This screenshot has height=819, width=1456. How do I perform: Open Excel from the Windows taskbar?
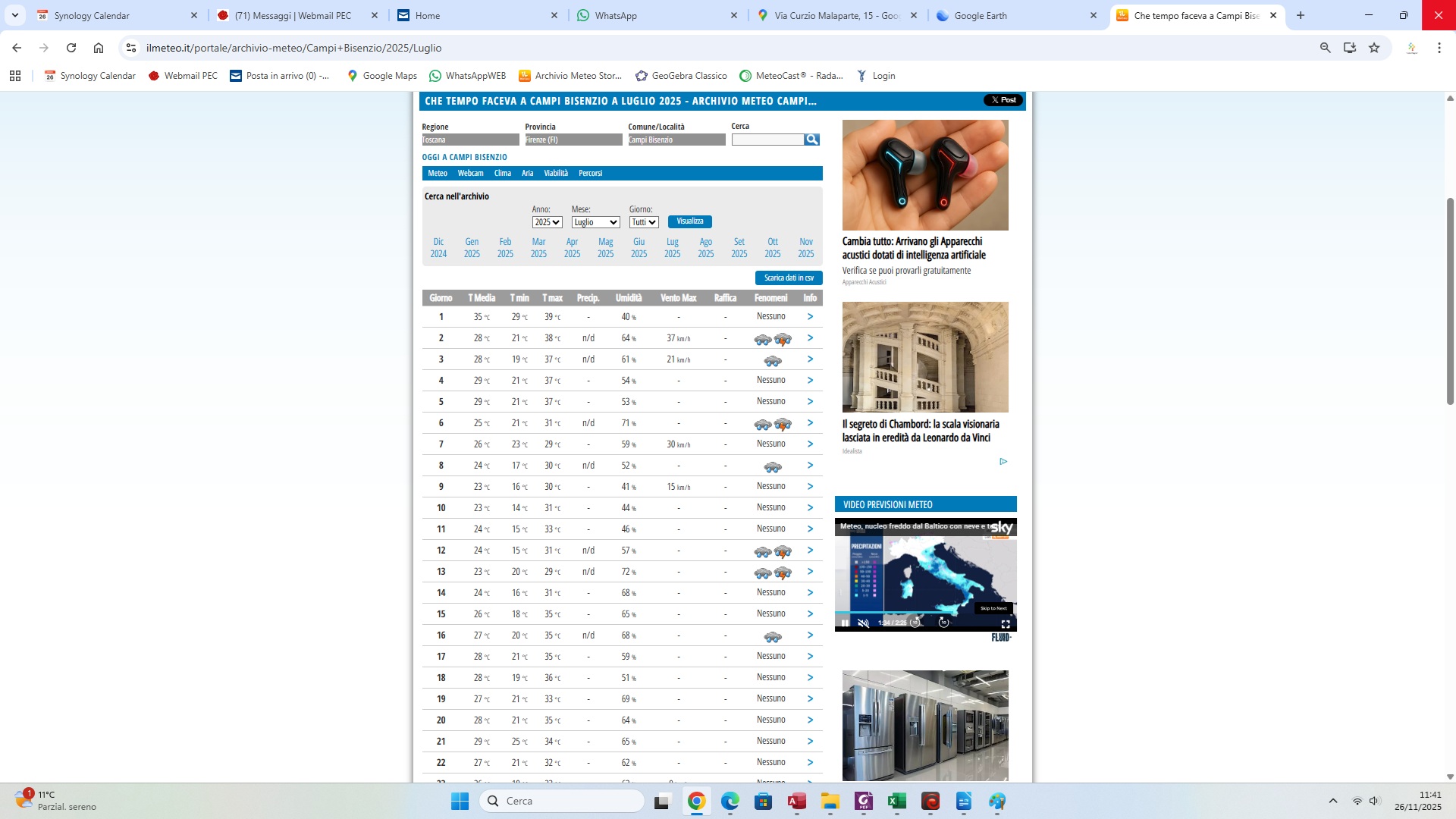pyautogui.click(x=897, y=802)
